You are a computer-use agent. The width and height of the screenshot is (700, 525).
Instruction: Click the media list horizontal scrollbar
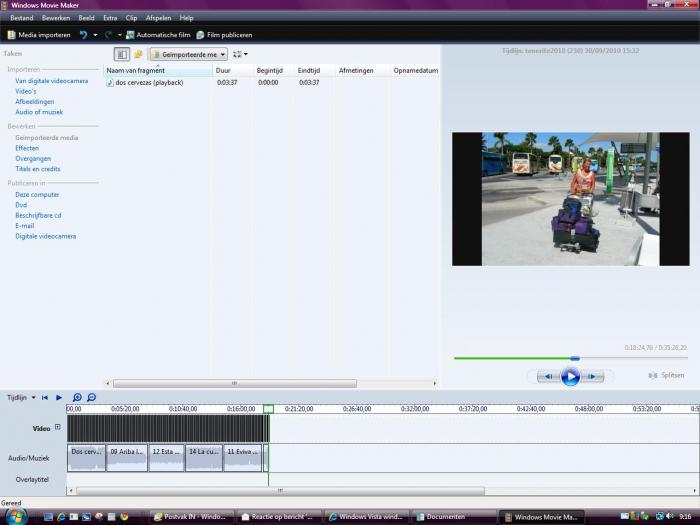coord(234,383)
